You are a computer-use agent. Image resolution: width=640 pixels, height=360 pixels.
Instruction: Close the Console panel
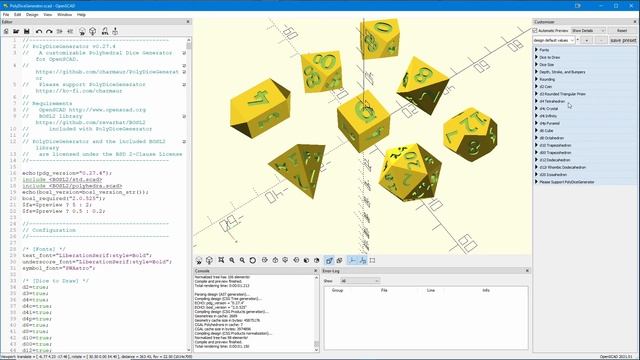pyautogui.click(x=315, y=271)
